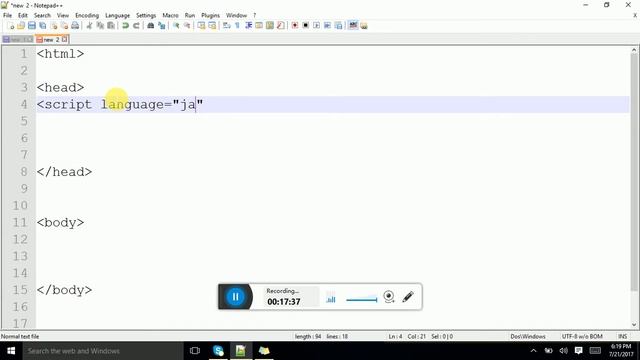Expand the system tray hidden icons chevron
The image size is (640, 360).
pos(533,351)
